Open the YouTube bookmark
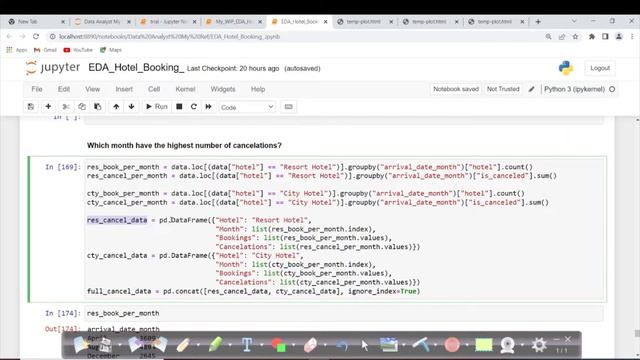This screenshot has height=360, width=640. click(78, 50)
